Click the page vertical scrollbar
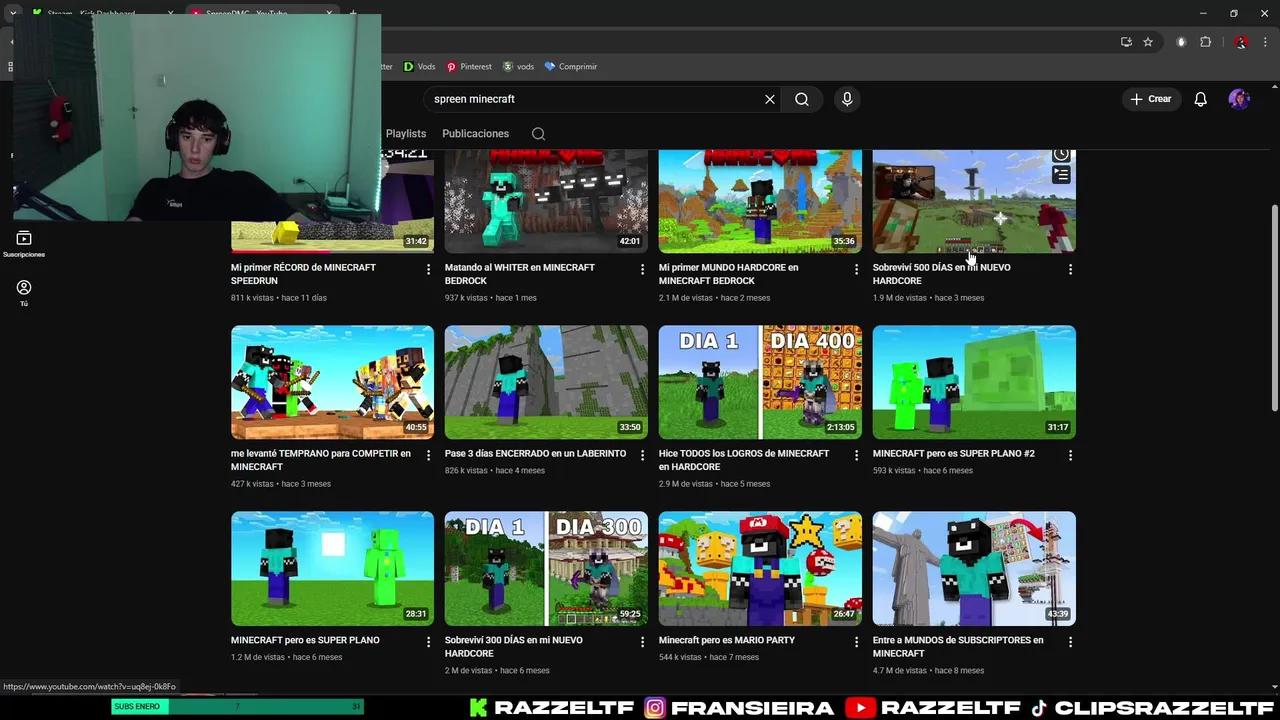This screenshot has height=720, width=1280. coord(1274,307)
